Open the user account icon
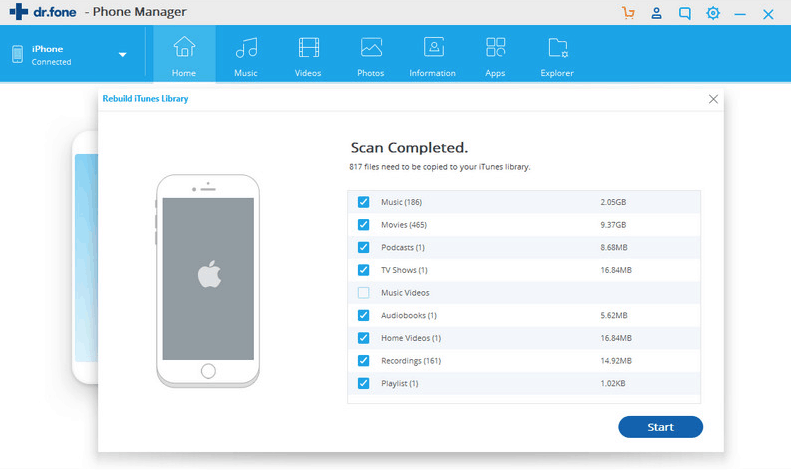Image resolution: width=791 pixels, height=470 pixels. pyautogui.click(x=656, y=13)
